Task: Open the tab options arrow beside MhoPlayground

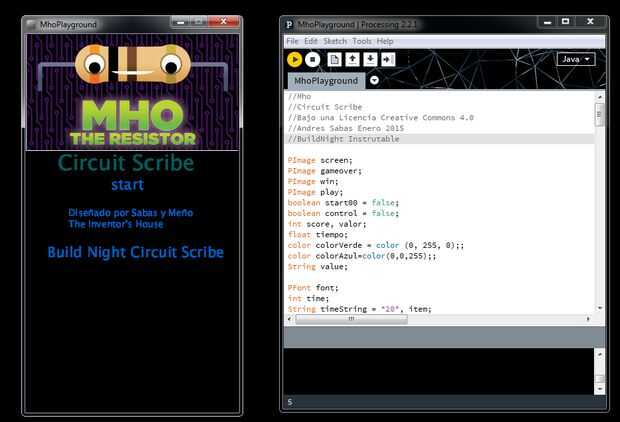Action: pyautogui.click(x=374, y=80)
